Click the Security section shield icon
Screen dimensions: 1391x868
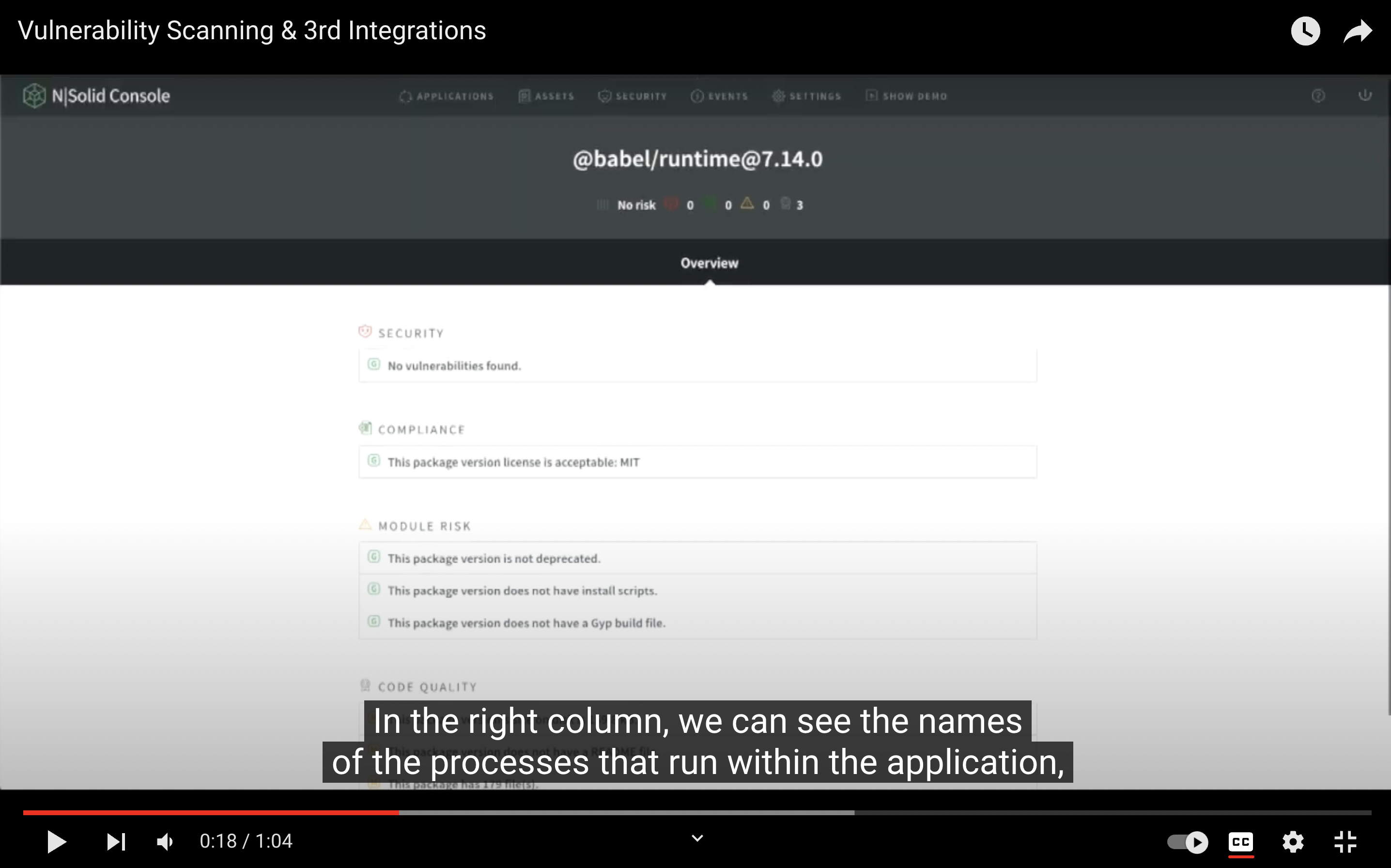pyautogui.click(x=365, y=331)
